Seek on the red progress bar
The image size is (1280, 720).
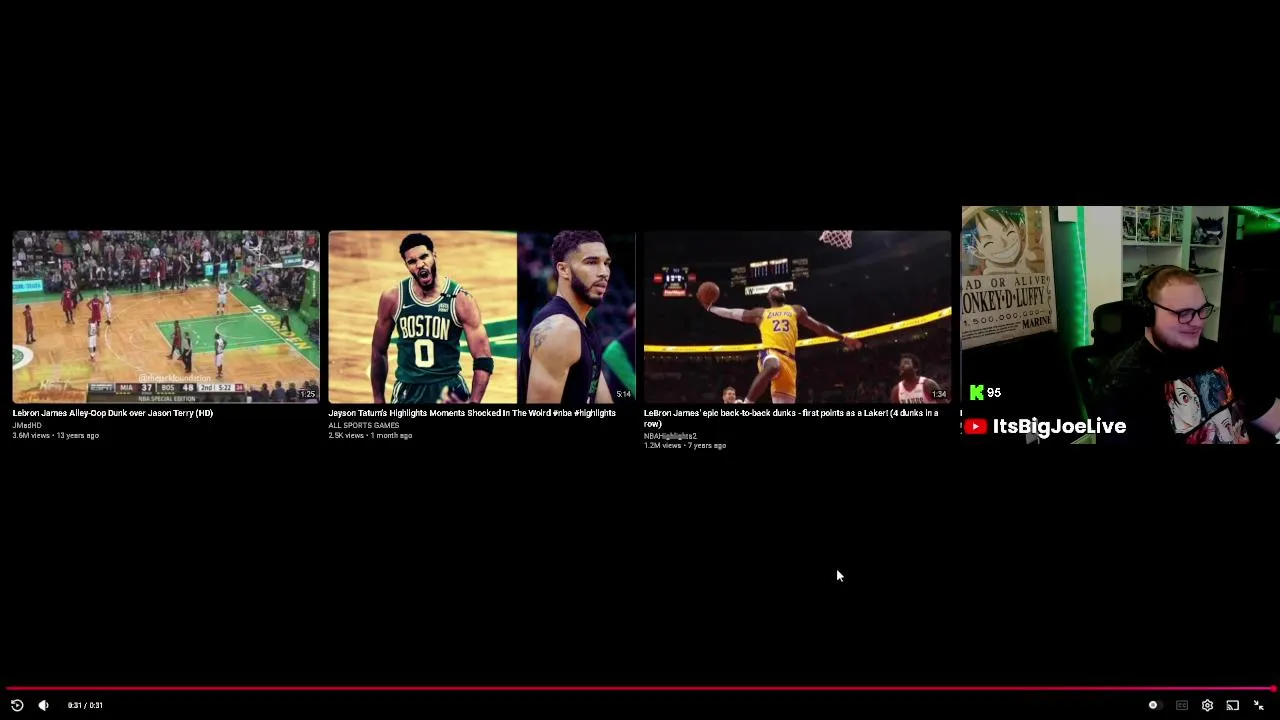coord(640,688)
